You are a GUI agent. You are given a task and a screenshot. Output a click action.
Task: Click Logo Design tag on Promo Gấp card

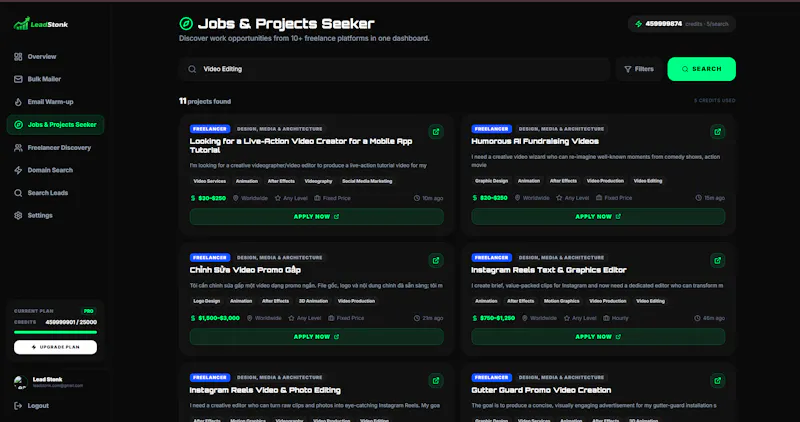coord(207,301)
